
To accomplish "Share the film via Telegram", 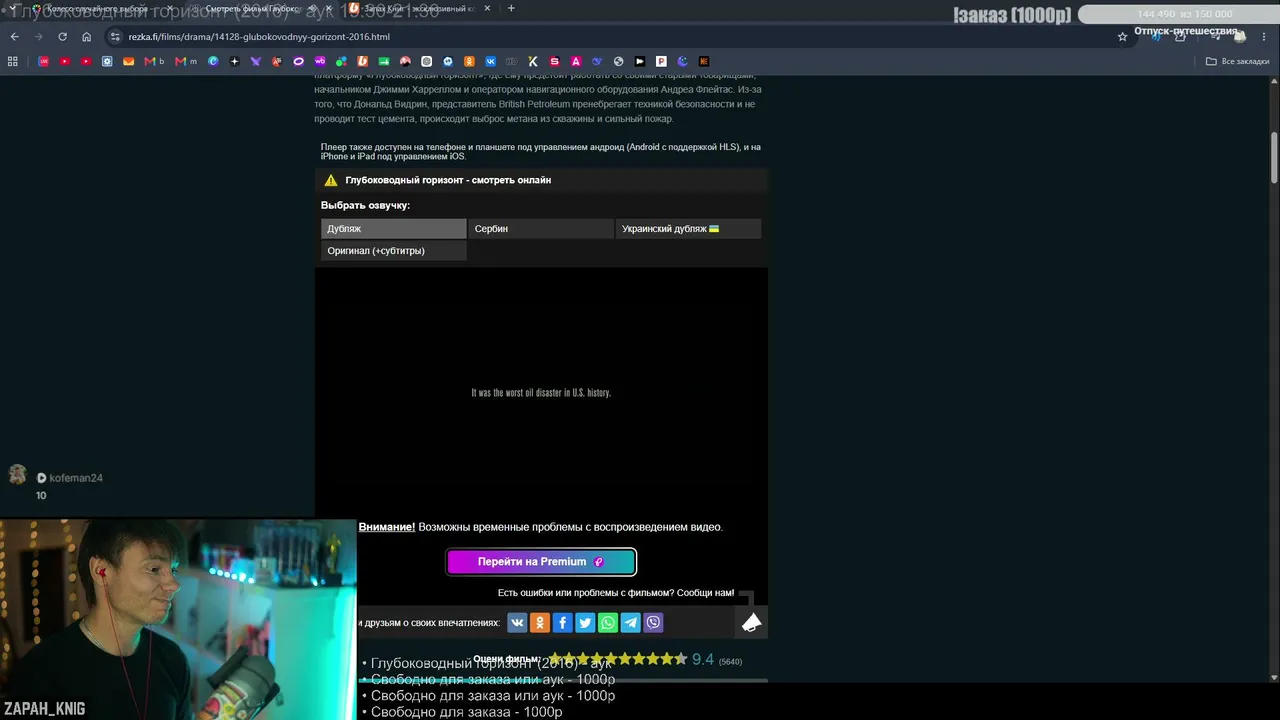I will pyautogui.click(x=631, y=623).
